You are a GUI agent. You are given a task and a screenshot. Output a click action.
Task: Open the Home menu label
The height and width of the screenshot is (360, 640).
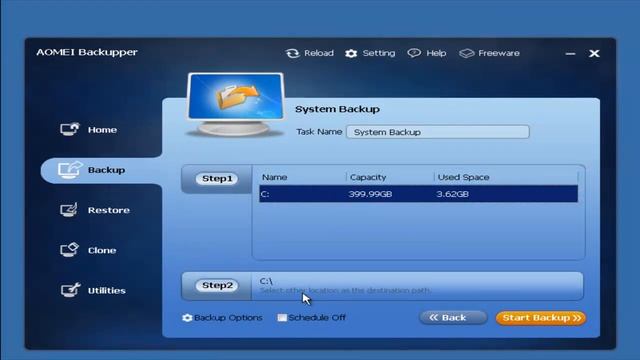[102, 130]
